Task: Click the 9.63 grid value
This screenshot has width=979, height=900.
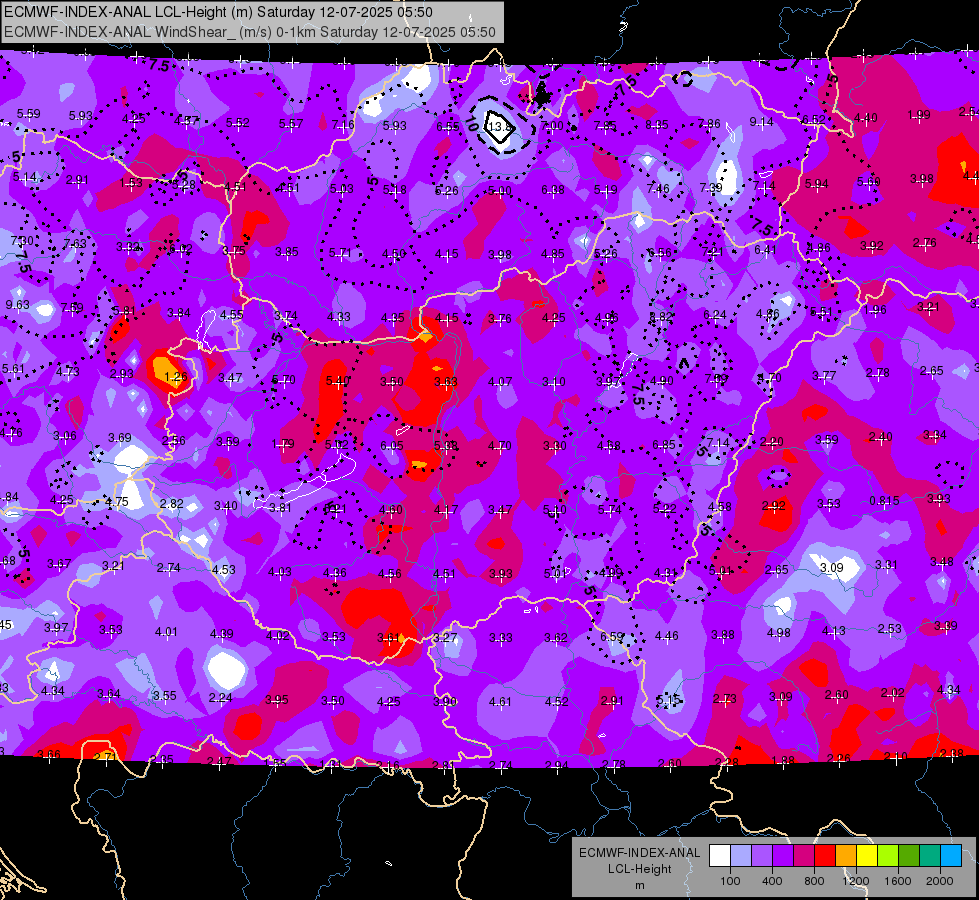Action: (17, 305)
